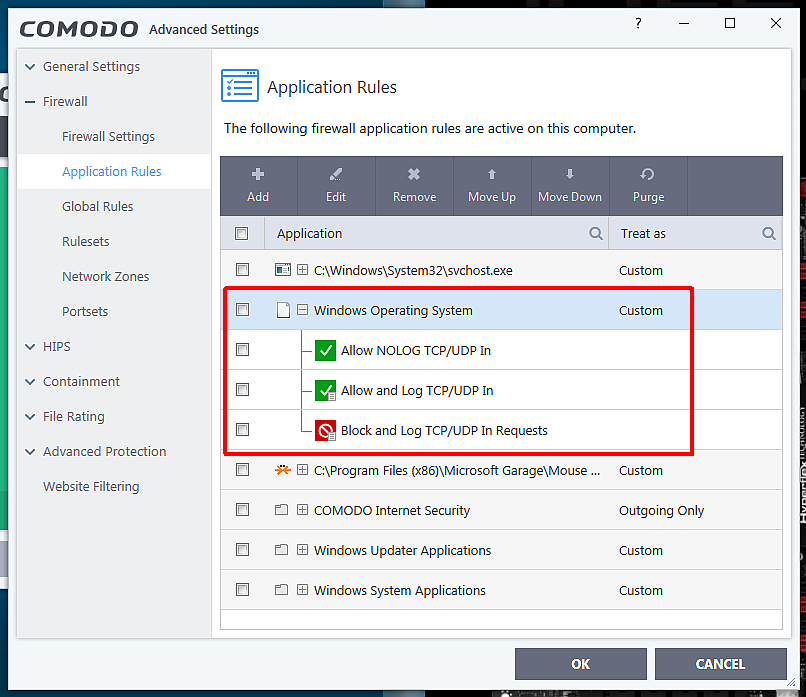
Task: Select Application Rules in the sidebar
Action: (x=112, y=171)
